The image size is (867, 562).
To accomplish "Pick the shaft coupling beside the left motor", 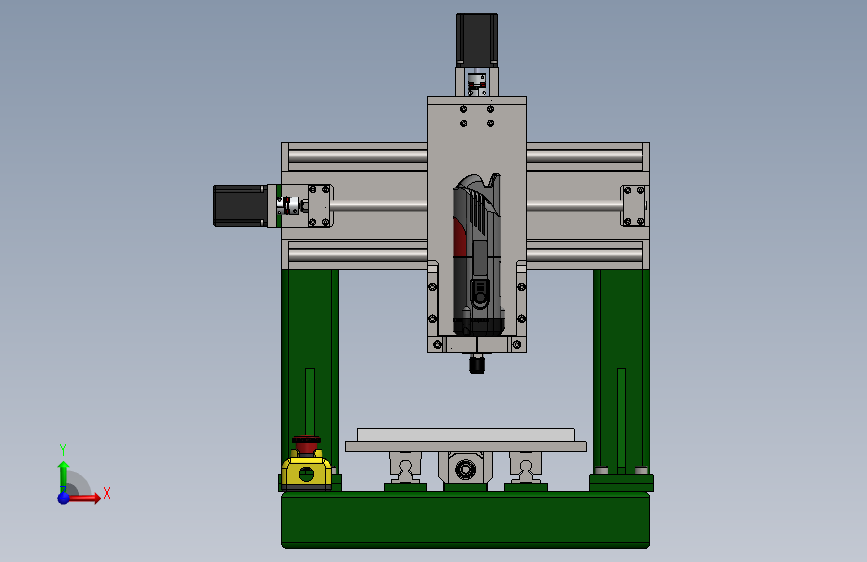I will [x=288, y=206].
